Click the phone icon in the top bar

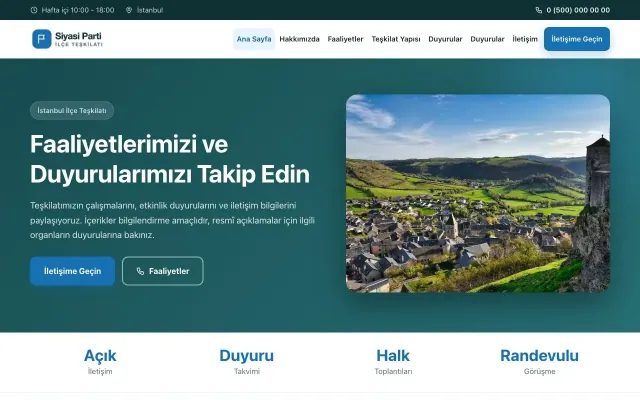tap(539, 10)
